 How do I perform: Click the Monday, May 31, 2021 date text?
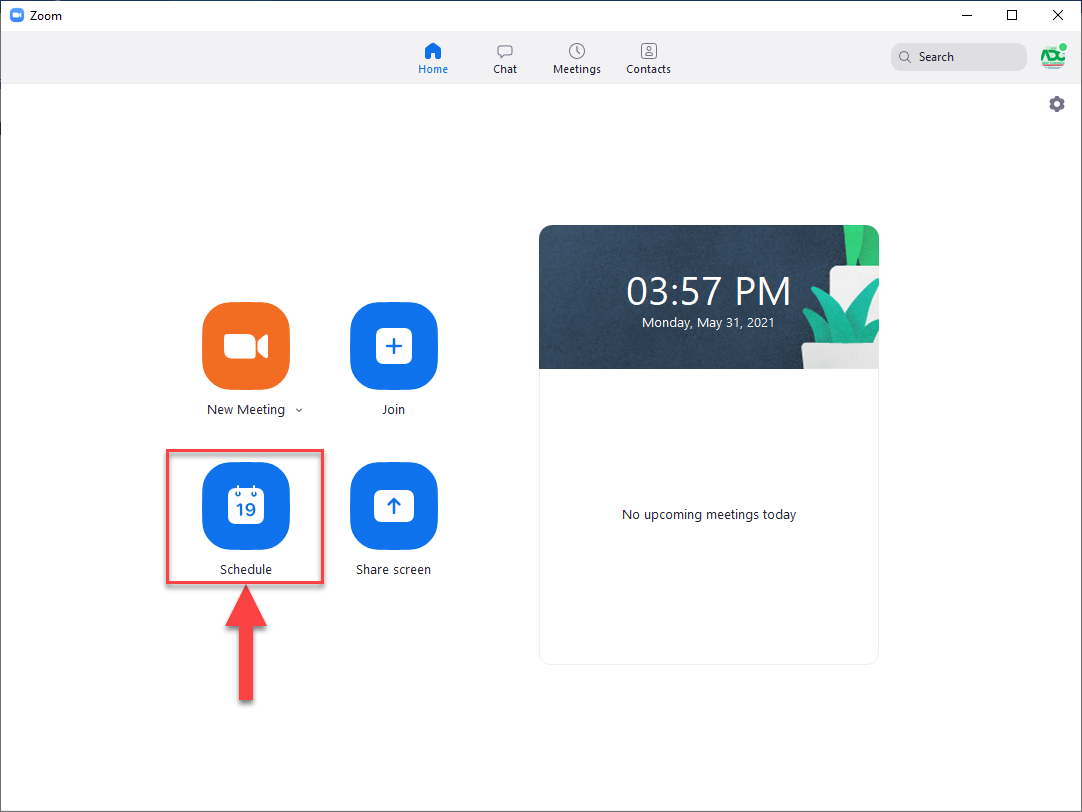click(x=708, y=323)
